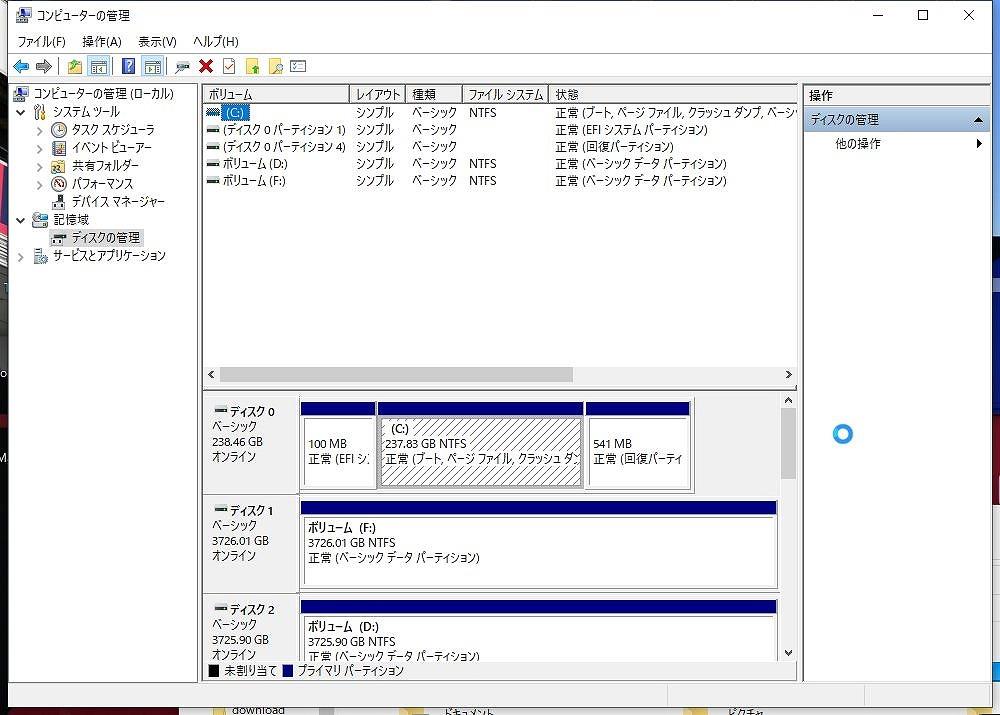The width and height of the screenshot is (1000, 715).
Task: Collapse the ディスクの管理 actions section arrow
Action: point(978,120)
